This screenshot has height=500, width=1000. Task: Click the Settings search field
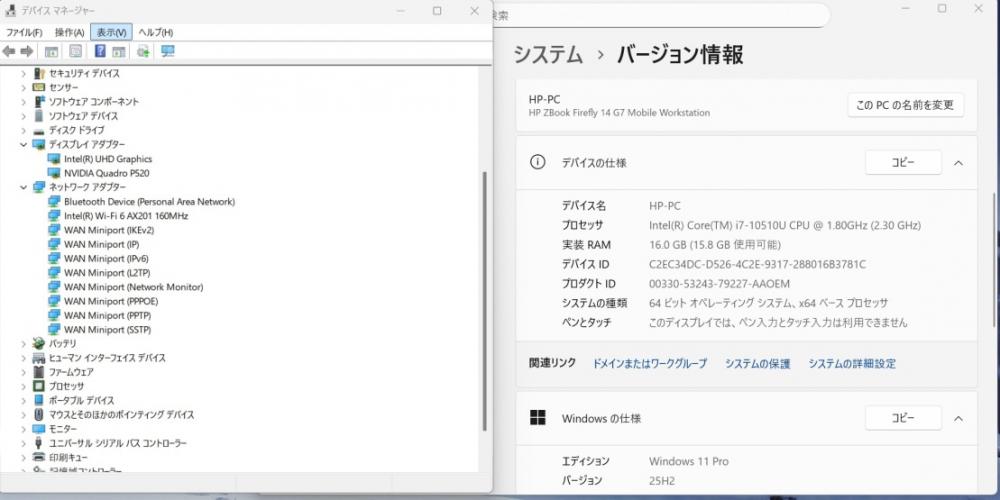pos(660,15)
